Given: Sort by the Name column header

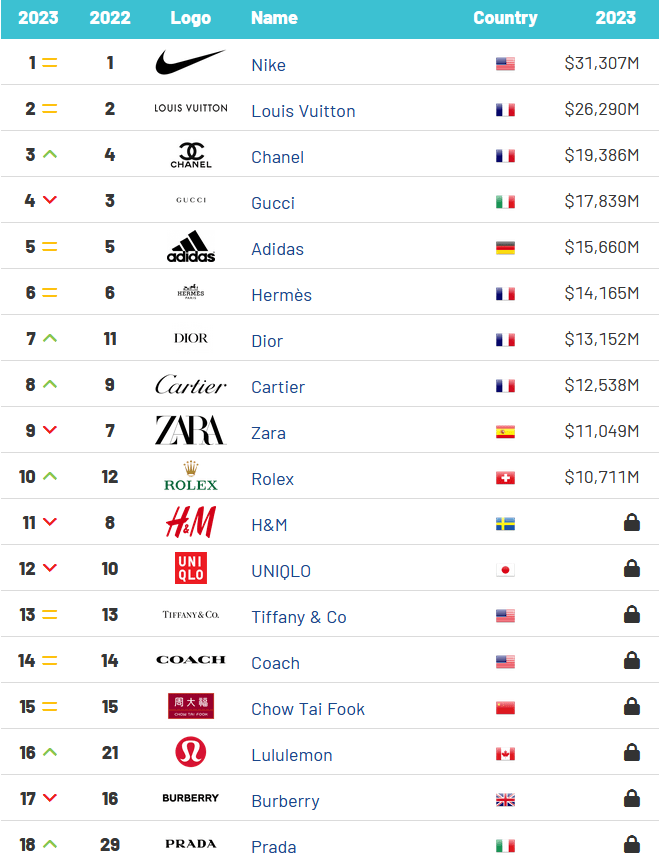Looking at the screenshot, I should pyautogui.click(x=274, y=18).
